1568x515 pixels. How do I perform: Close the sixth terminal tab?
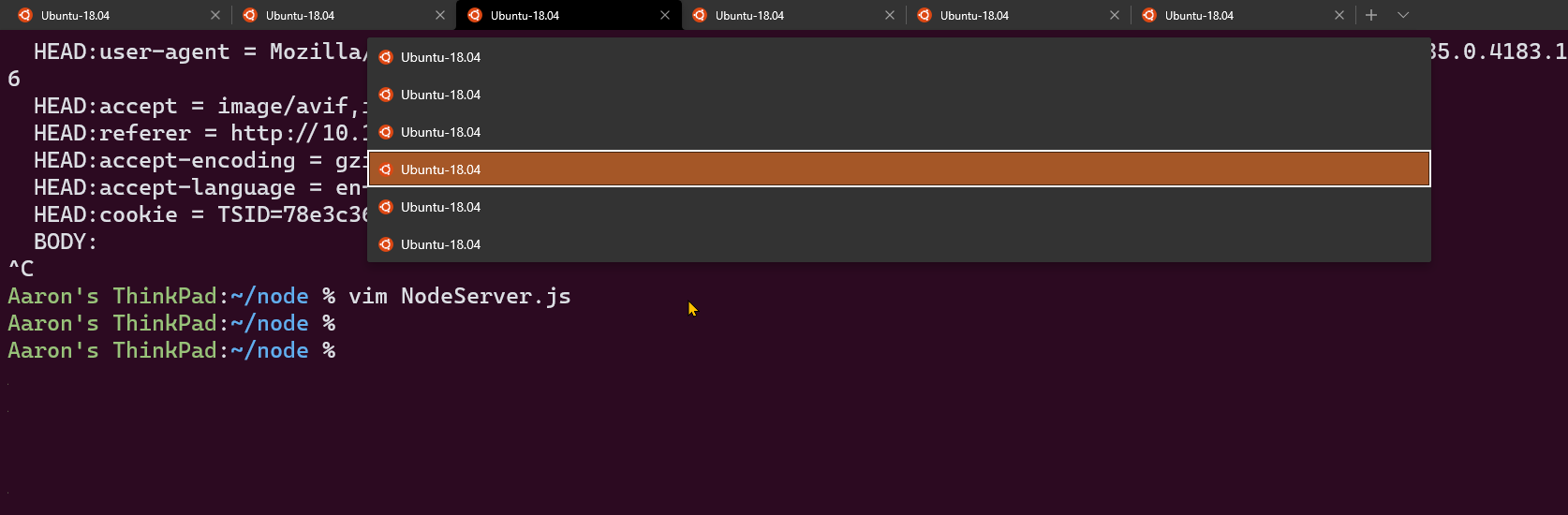pyautogui.click(x=1339, y=15)
